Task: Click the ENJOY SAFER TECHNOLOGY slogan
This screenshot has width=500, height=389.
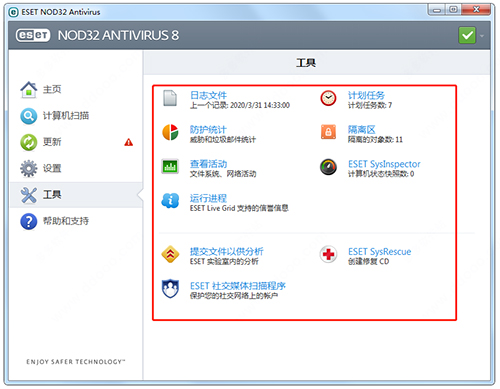Action: click(x=76, y=362)
